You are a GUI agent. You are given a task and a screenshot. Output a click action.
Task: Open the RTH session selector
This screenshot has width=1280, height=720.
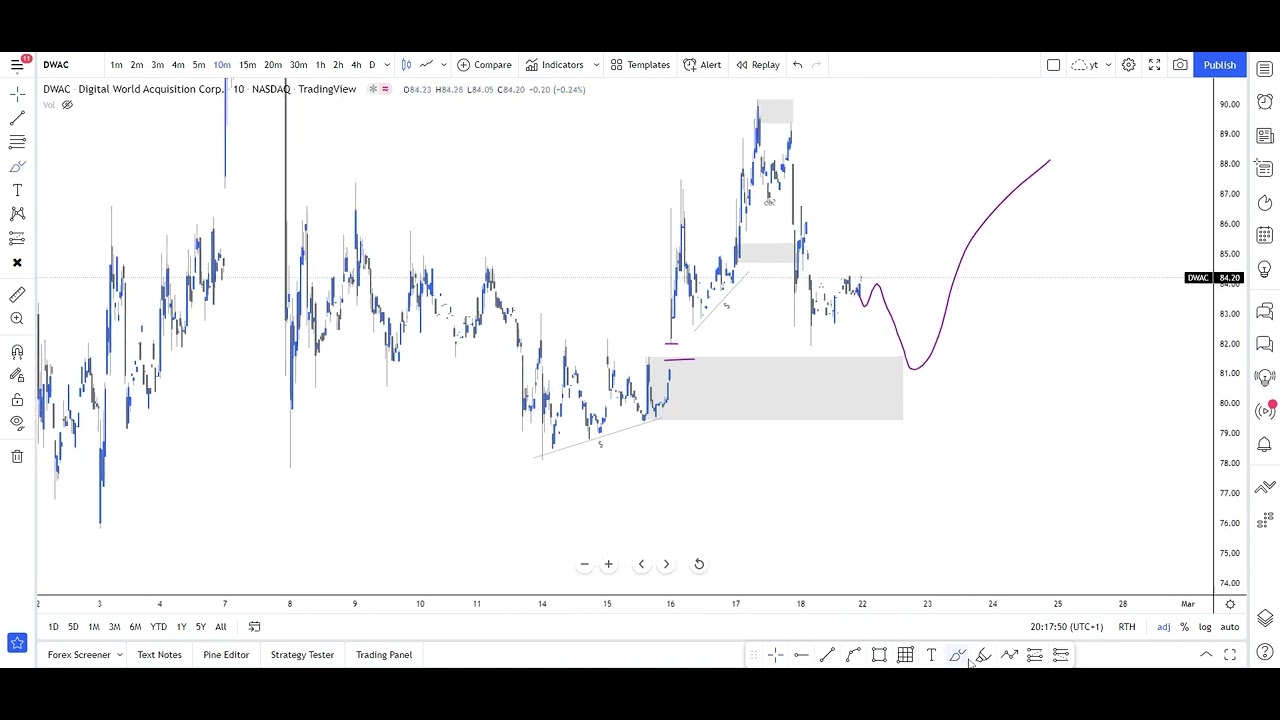(x=1127, y=627)
